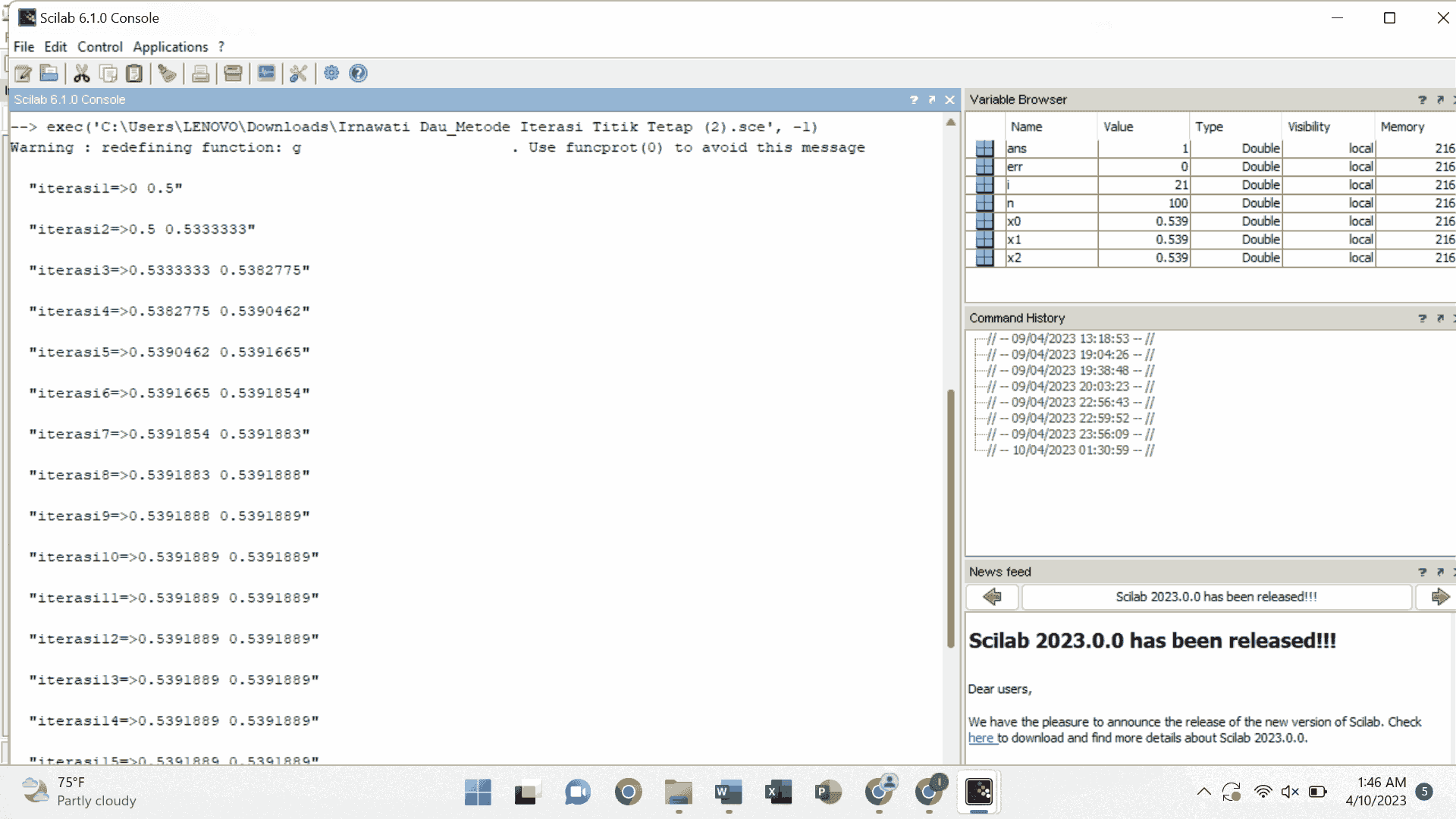Image resolution: width=1456 pixels, height=819 pixels.
Task: Click the news title field 'Scilab 2023.0.0 has been released!!!'
Action: 1216,597
